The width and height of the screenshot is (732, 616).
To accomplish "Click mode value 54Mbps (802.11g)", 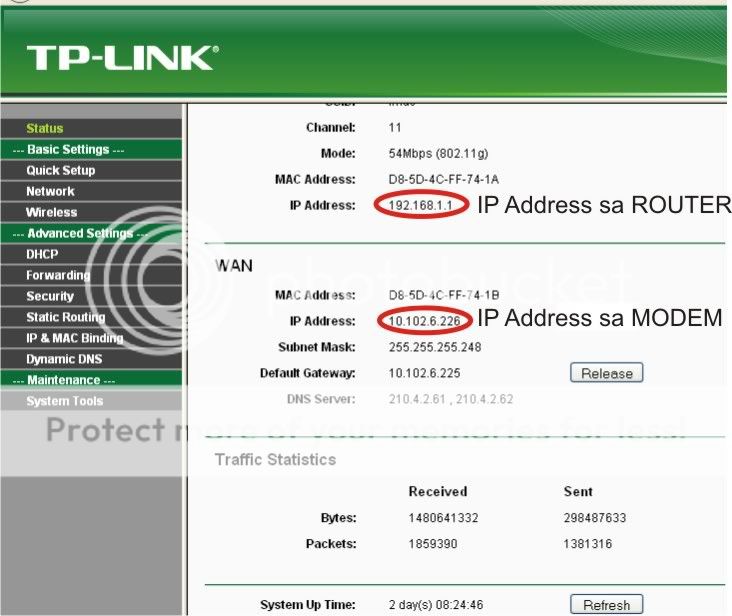I will pos(438,154).
